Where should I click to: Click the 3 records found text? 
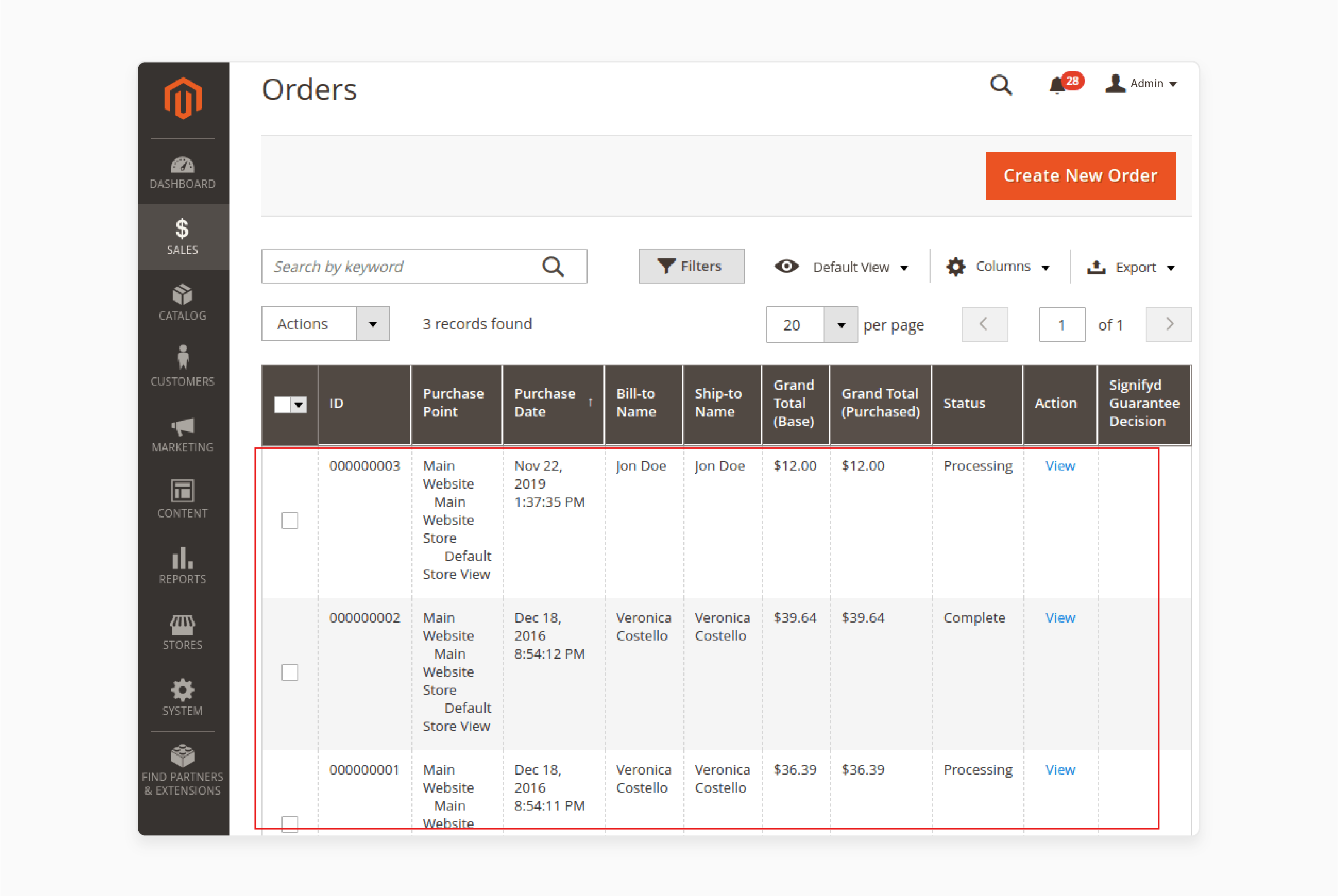coord(477,324)
